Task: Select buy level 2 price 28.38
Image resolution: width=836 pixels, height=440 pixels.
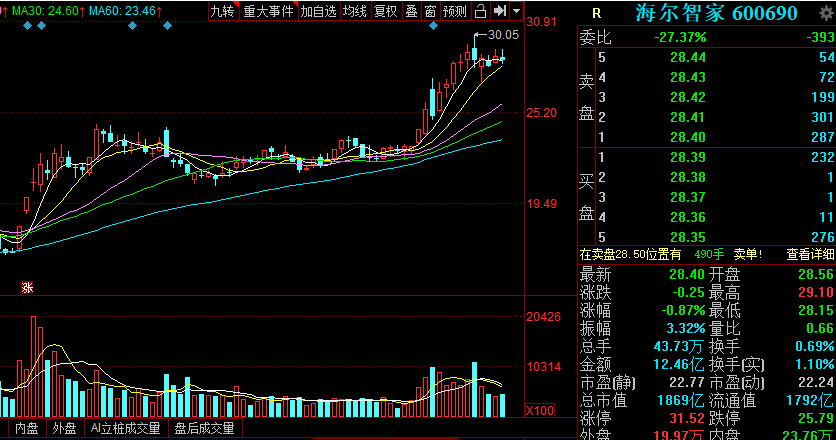Action: point(688,177)
